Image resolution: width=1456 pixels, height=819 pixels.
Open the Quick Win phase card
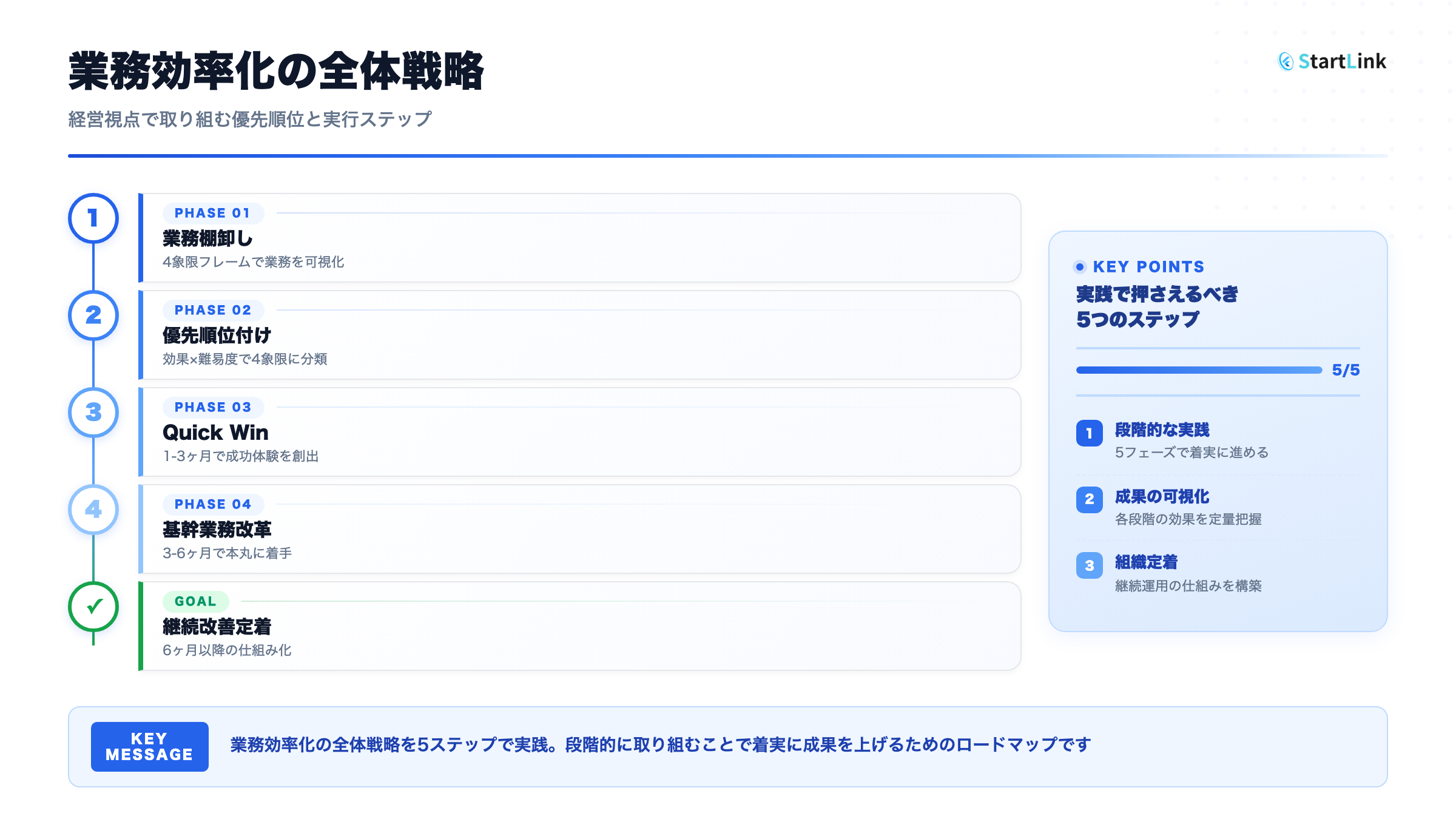(x=579, y=432)
